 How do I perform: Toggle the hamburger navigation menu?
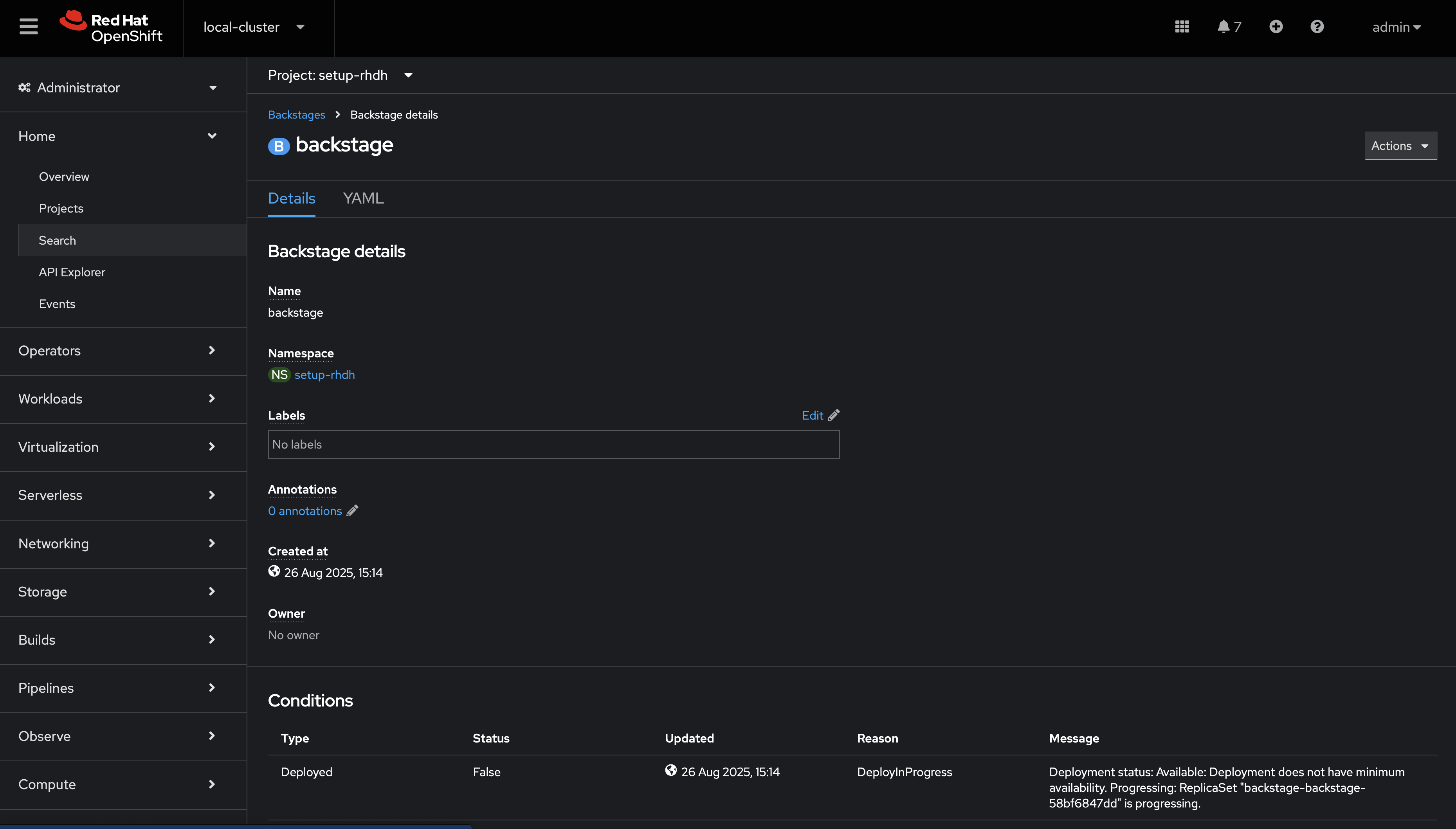(29, 27)
